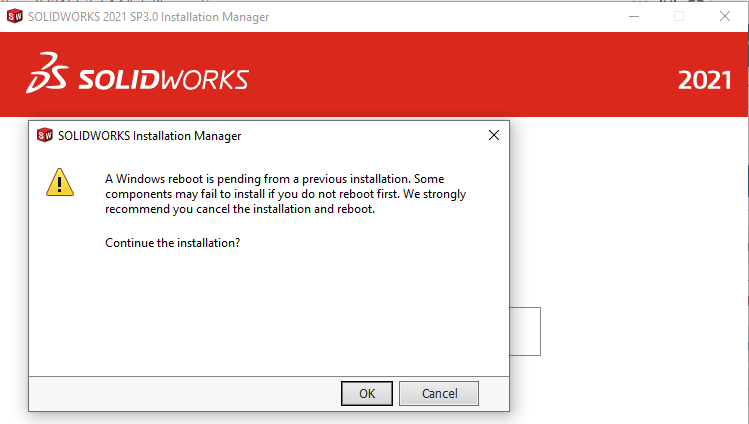Click the SW icon in the dialog title bar
This screenshot has height=424, width=749.
pyautogui.click(x=44, y=135)
